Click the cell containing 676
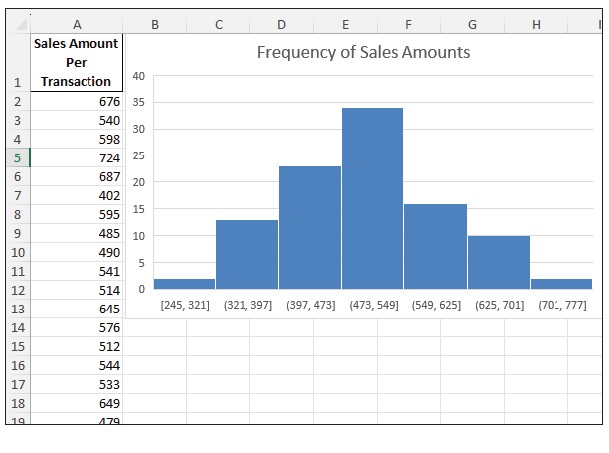This screenshot has height=453, width=609. pos(77,102)
